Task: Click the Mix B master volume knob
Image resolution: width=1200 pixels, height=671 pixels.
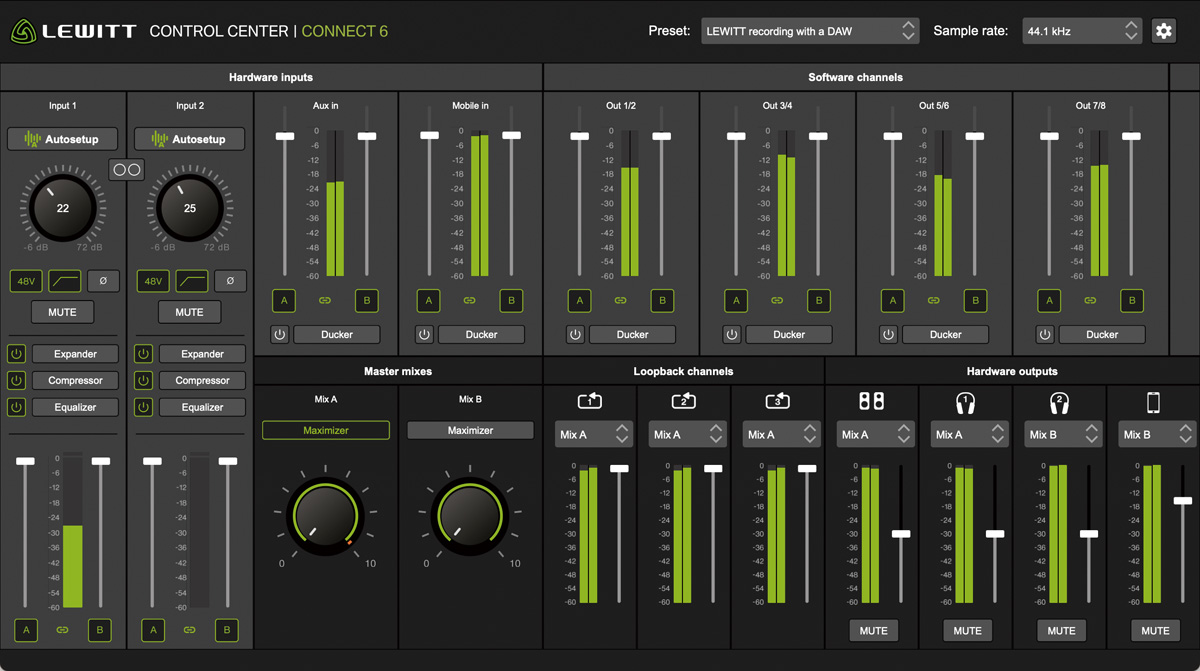Action: pos(470,514)
